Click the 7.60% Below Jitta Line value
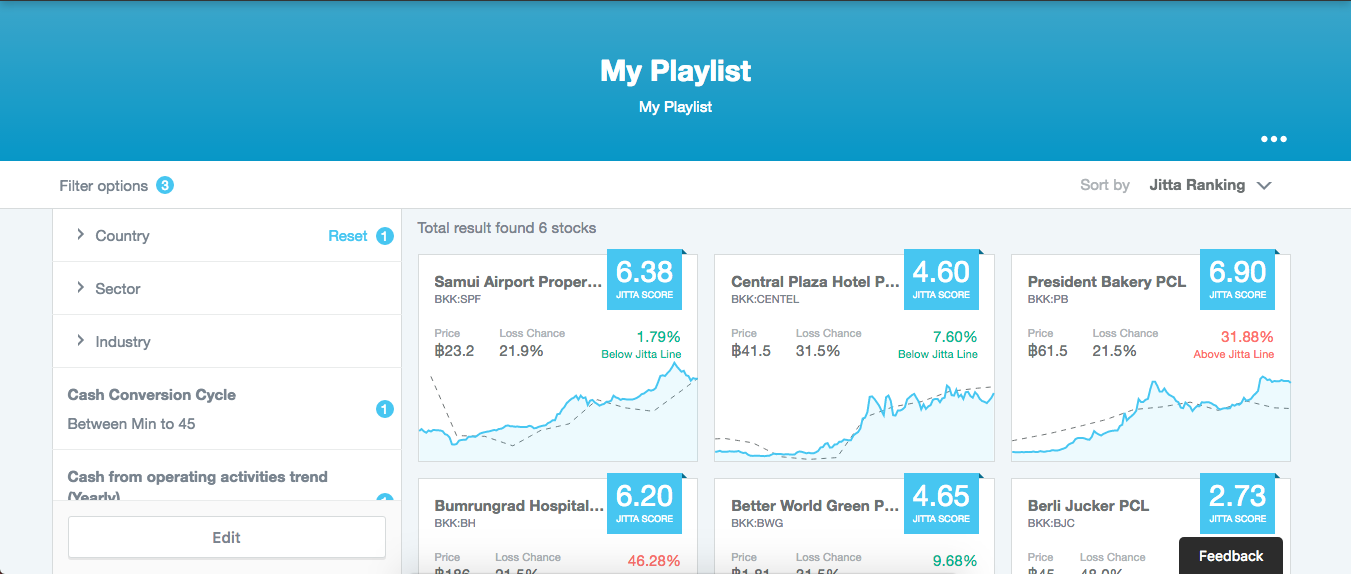The width and height of the screenshot is (1351, 574). click(x=955, y=337)
